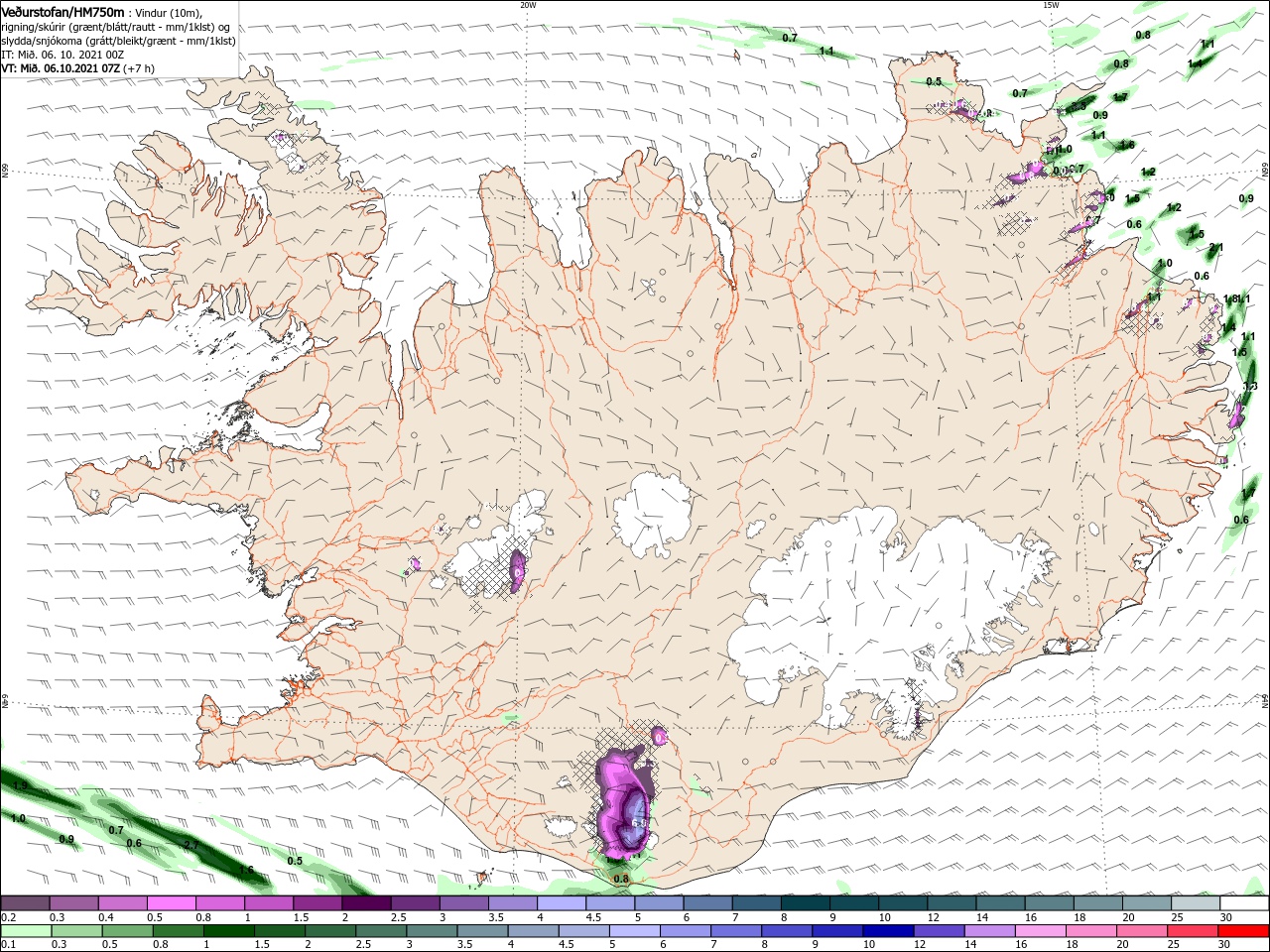Screen dimensions: 1270x952
Task: Click the lilac swatch above bottom-row label 14
Action: 991,932
